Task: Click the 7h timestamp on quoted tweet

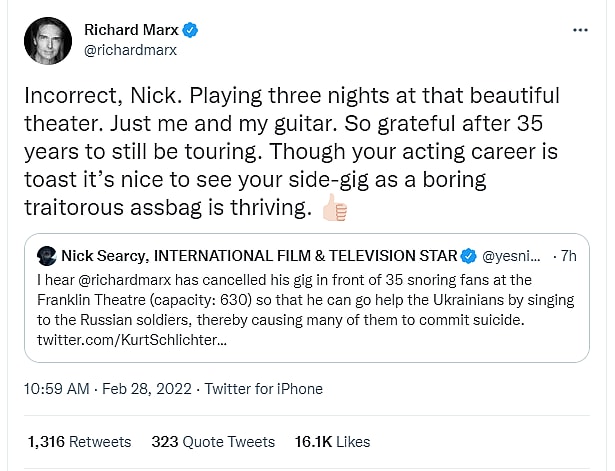Action: coord(568,255)
